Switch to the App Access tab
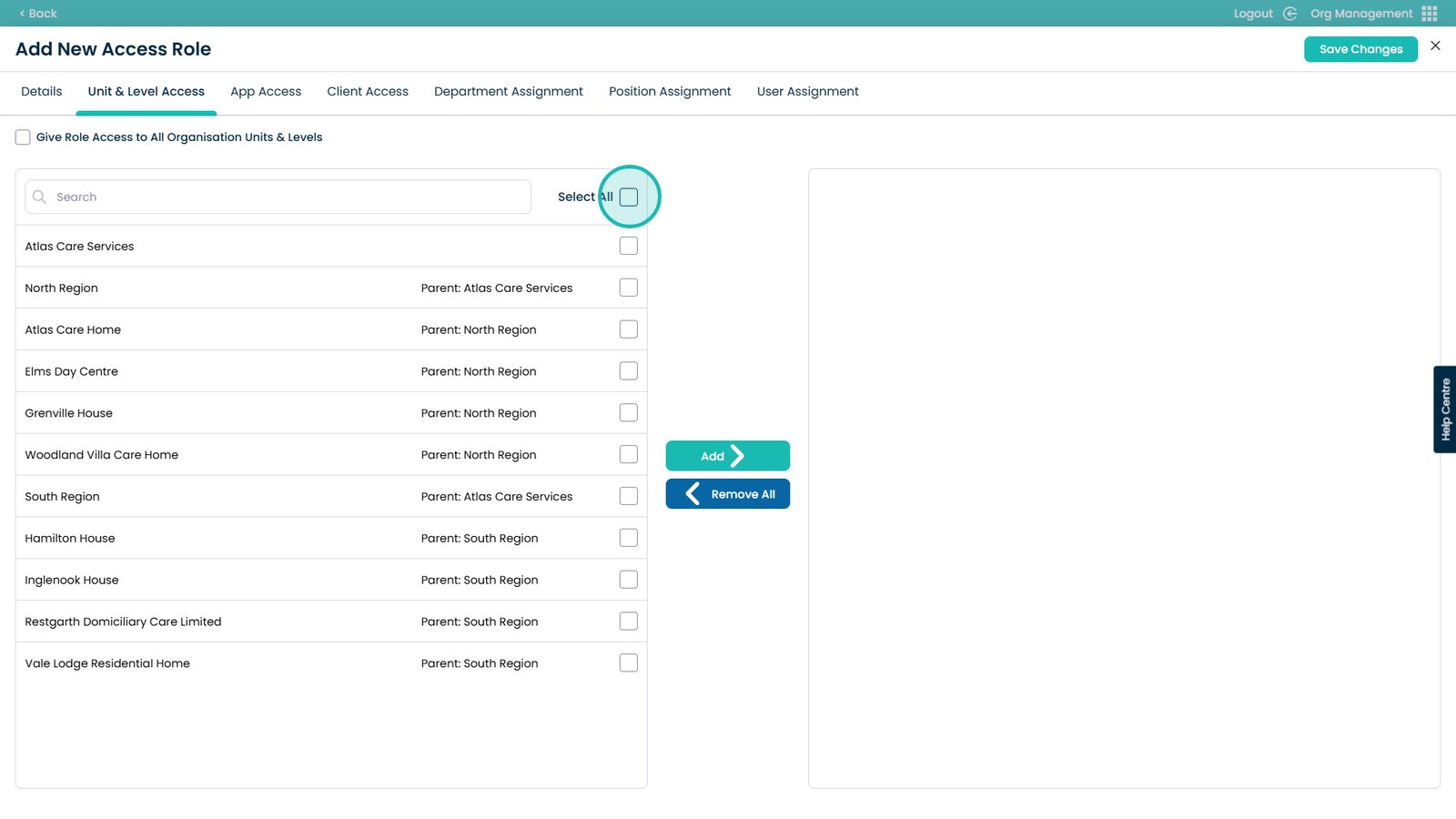 coord(266,92)
